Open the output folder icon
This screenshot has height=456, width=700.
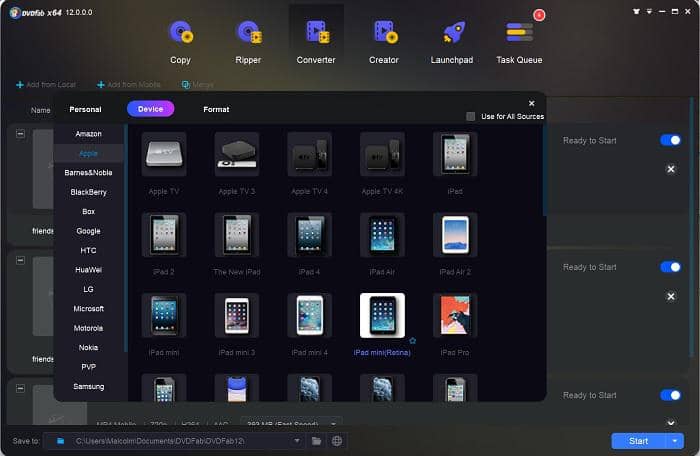pyautogui.click(x=317, y=441)
